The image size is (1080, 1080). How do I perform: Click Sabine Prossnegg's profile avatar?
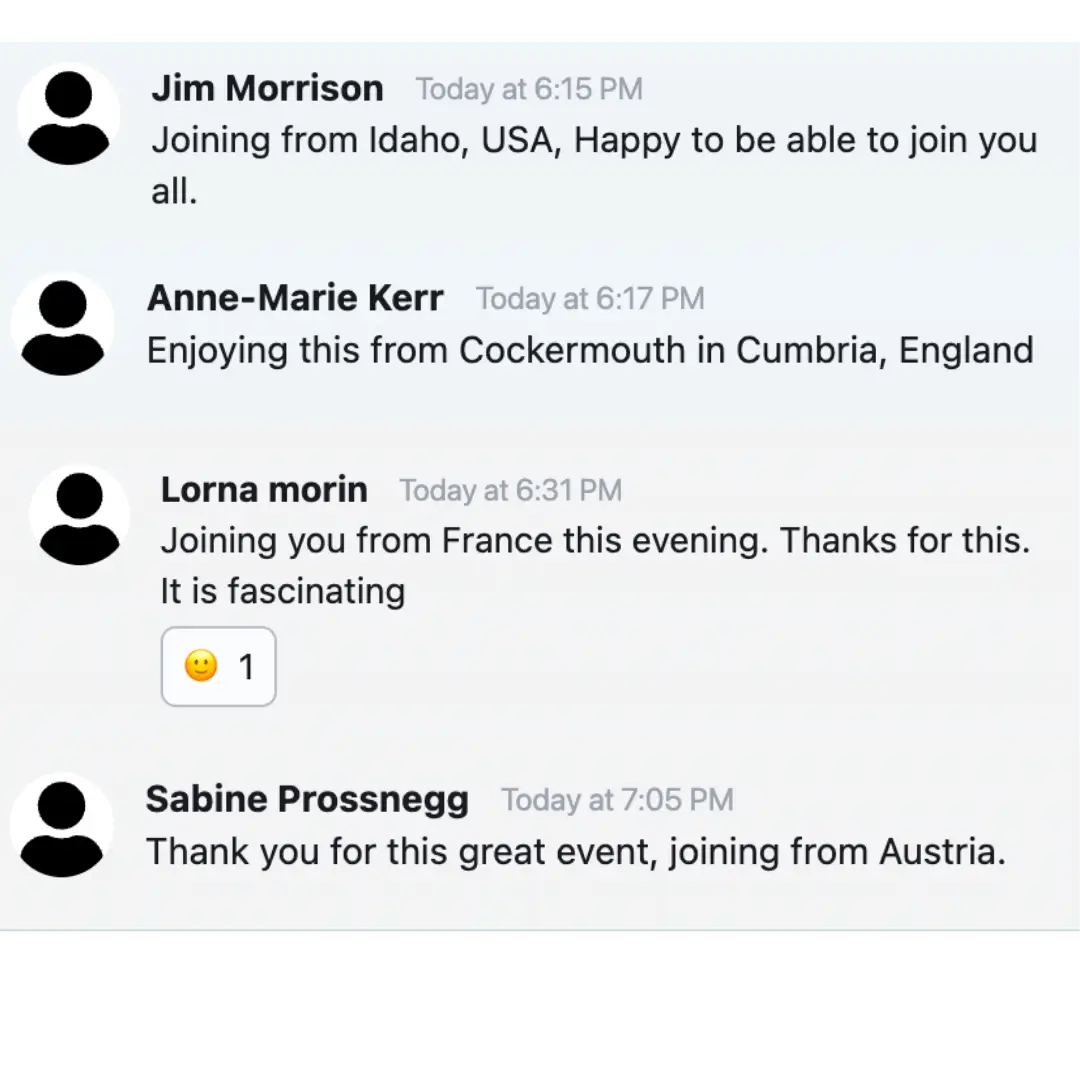pyautogui.click(x=62, y=825)
